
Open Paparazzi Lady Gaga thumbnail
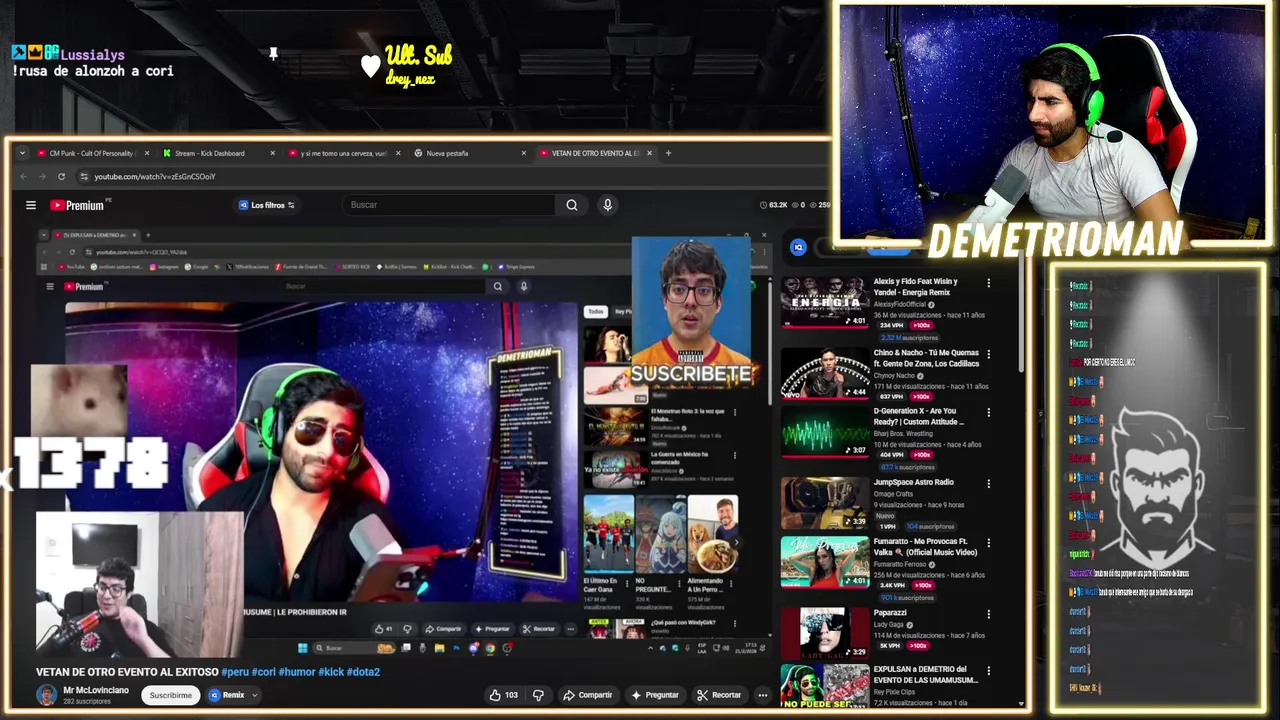click(x=825, y=633)
